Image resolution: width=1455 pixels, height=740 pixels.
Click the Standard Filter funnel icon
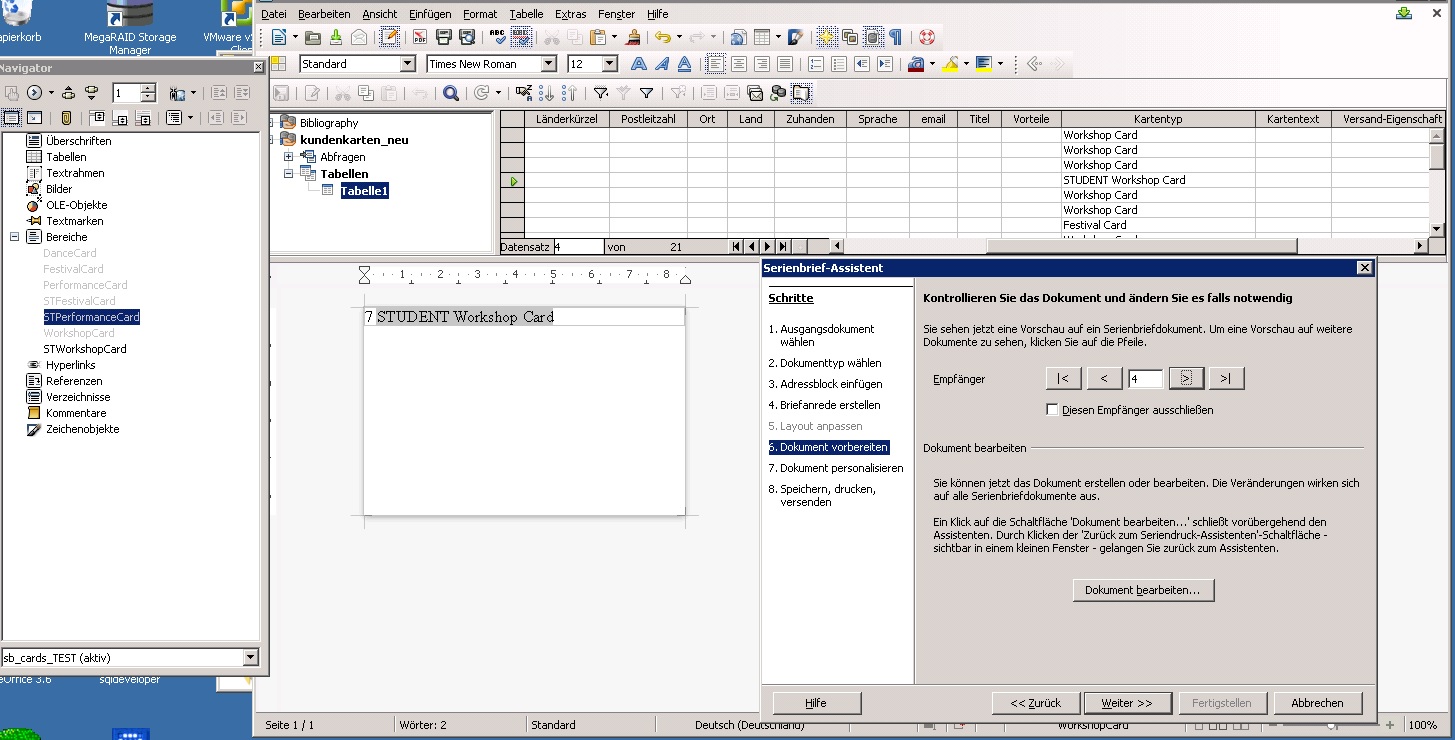[x=646, y=93]
